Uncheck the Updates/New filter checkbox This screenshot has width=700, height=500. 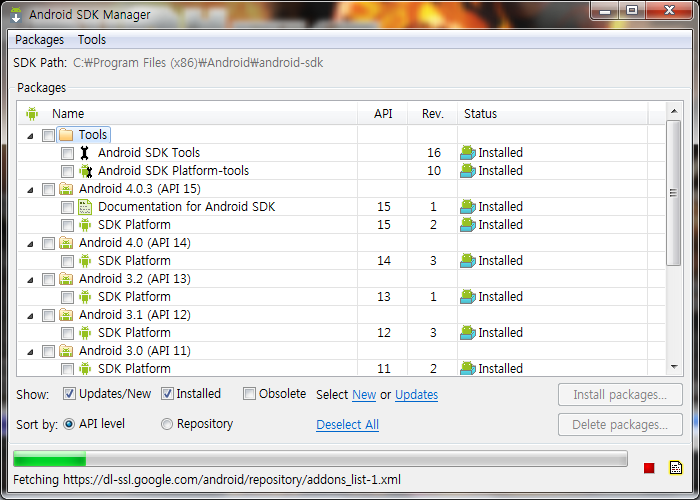69,394
